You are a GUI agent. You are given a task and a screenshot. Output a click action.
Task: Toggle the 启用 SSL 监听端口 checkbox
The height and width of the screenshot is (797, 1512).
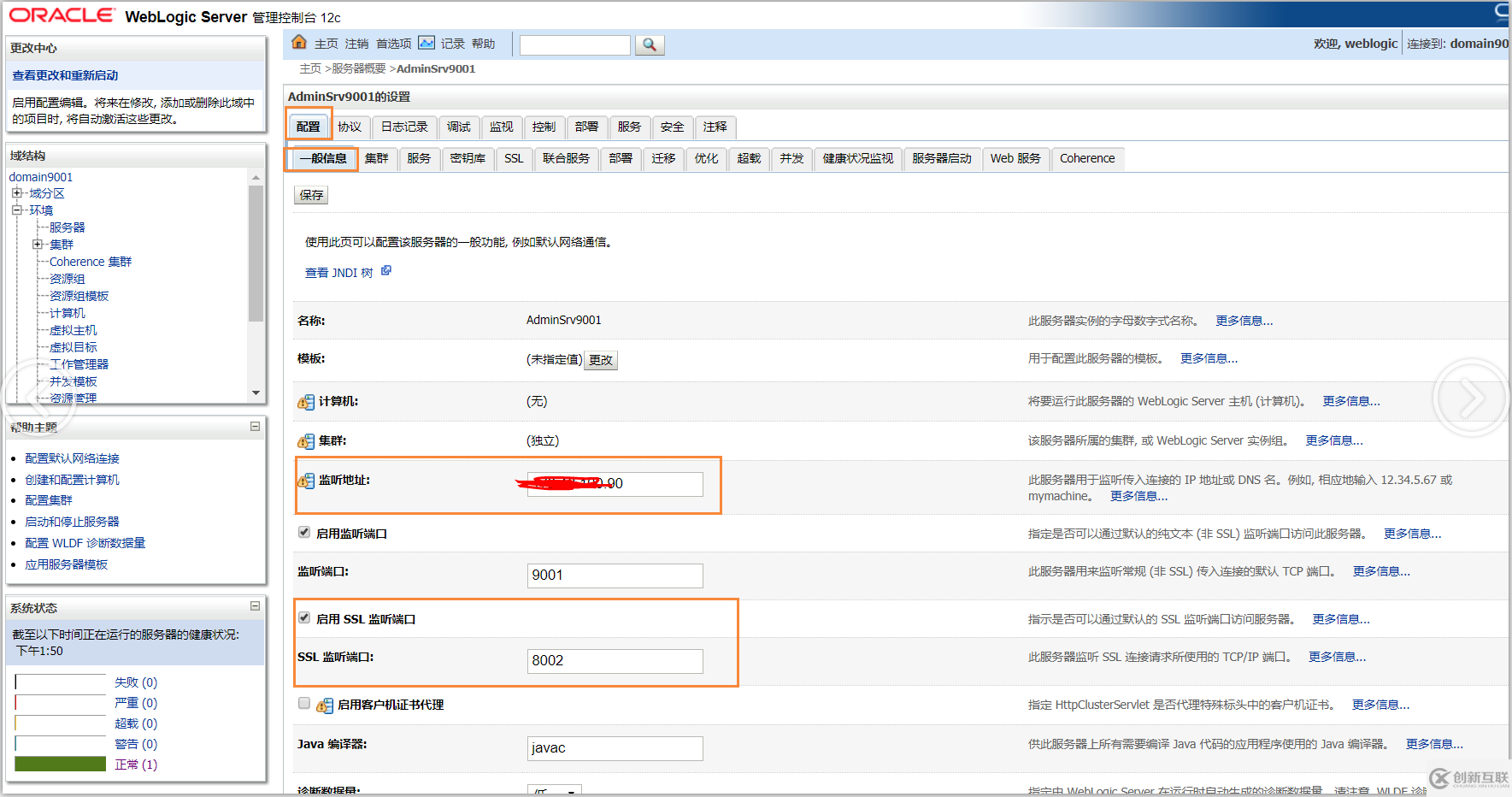[304, 617]
